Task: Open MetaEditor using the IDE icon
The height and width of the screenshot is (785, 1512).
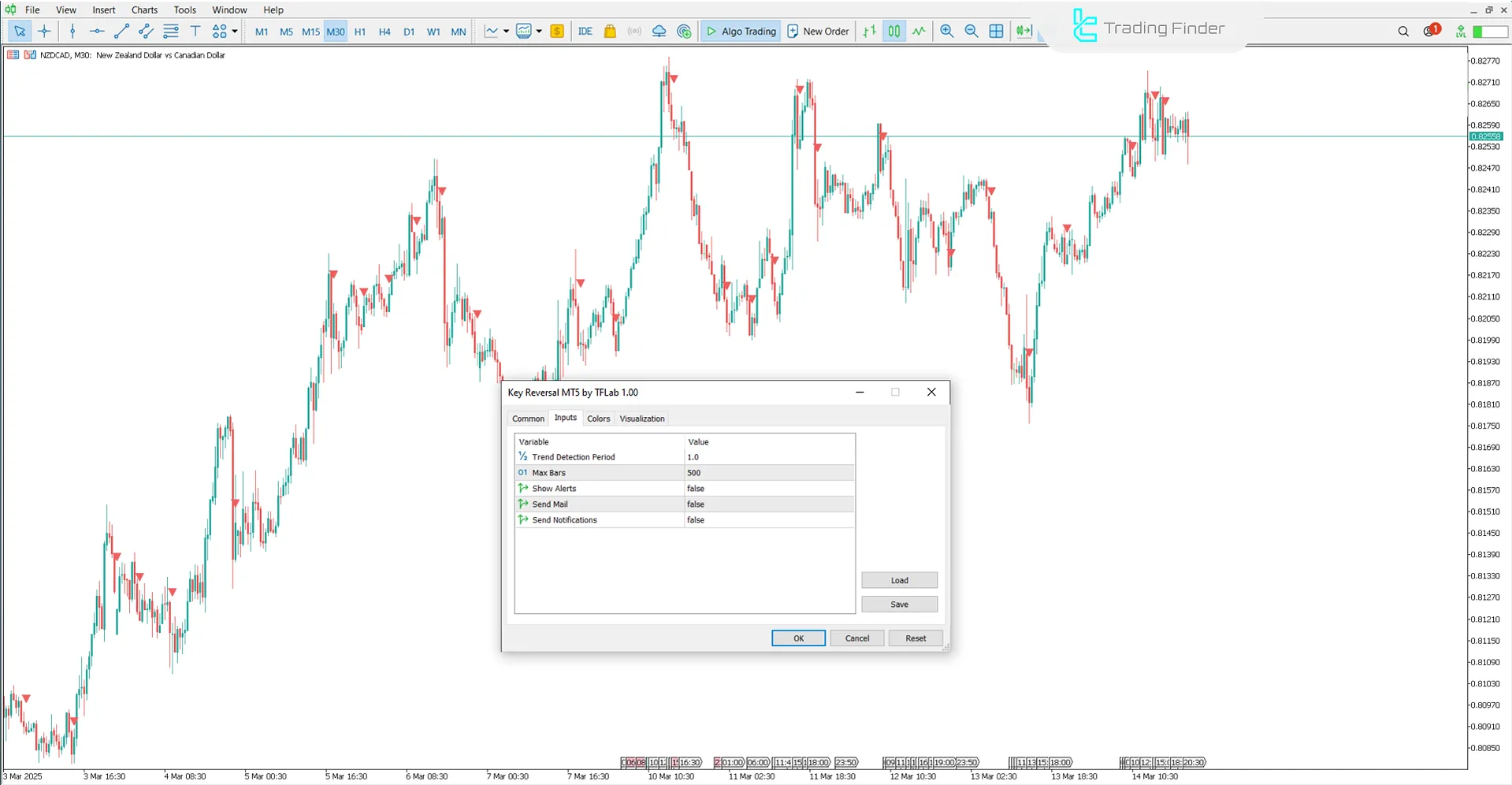Action: coord(585,31)
